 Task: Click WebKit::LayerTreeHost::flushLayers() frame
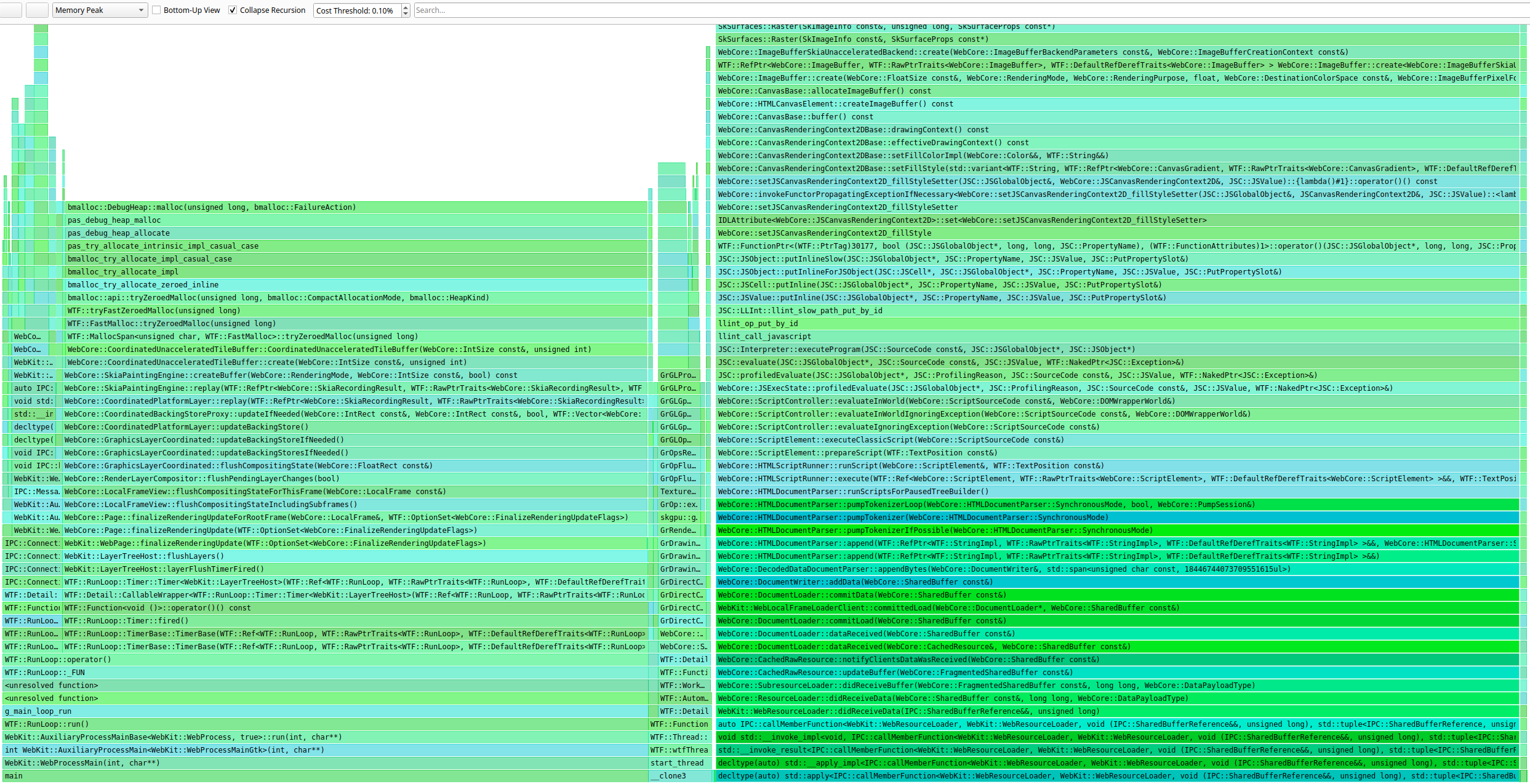[357, 556]
